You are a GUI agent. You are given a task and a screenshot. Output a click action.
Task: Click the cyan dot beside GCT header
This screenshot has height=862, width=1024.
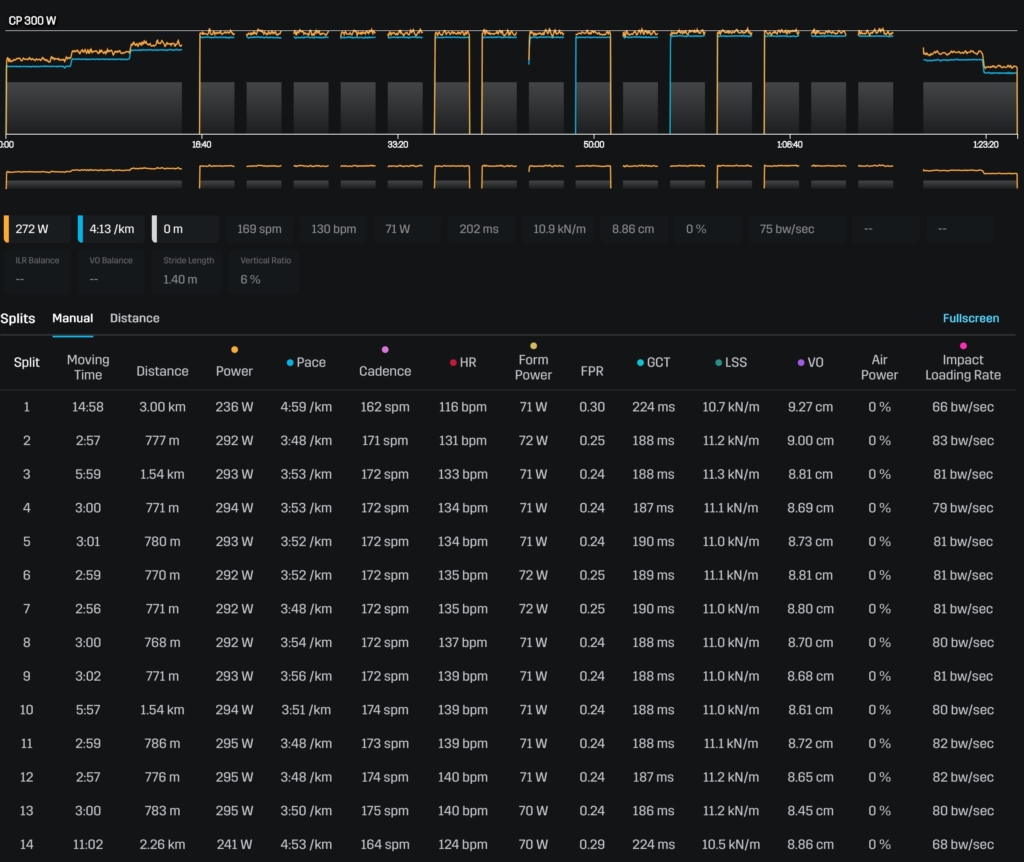click(x=640, y=363)
